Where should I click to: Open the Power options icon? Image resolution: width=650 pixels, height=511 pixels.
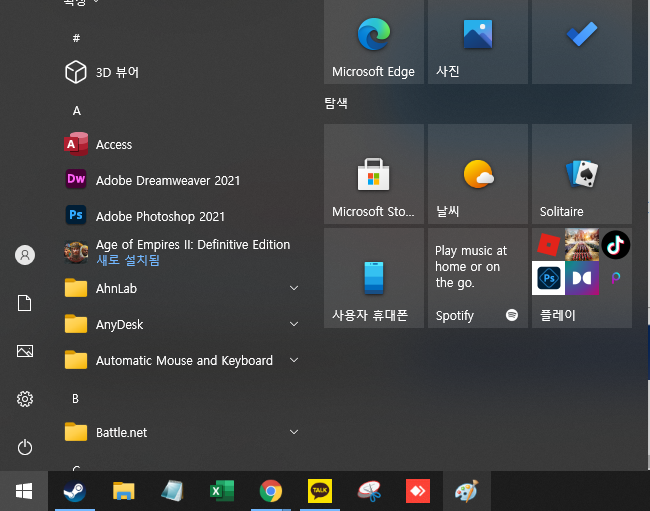(25, 447)
